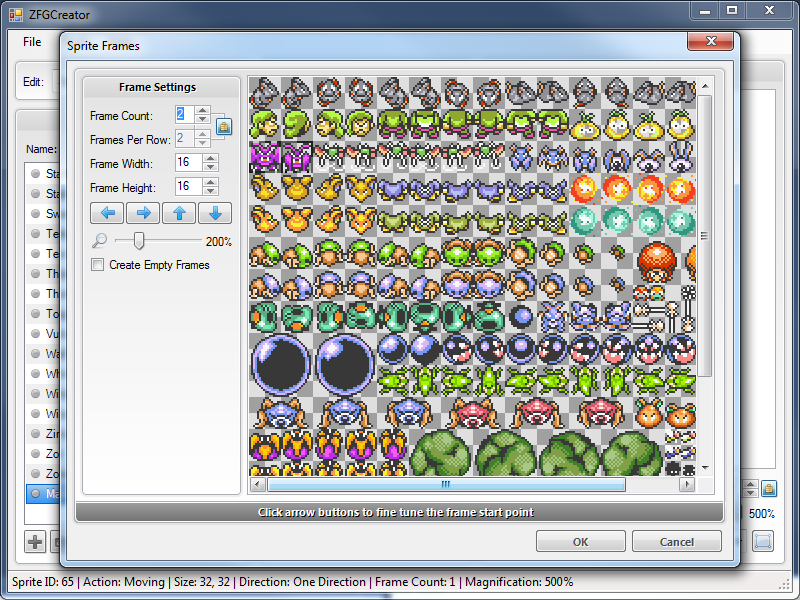The image size is (800, 600).
Task: Click the move frame left arrow button
Action: point(107,213)
